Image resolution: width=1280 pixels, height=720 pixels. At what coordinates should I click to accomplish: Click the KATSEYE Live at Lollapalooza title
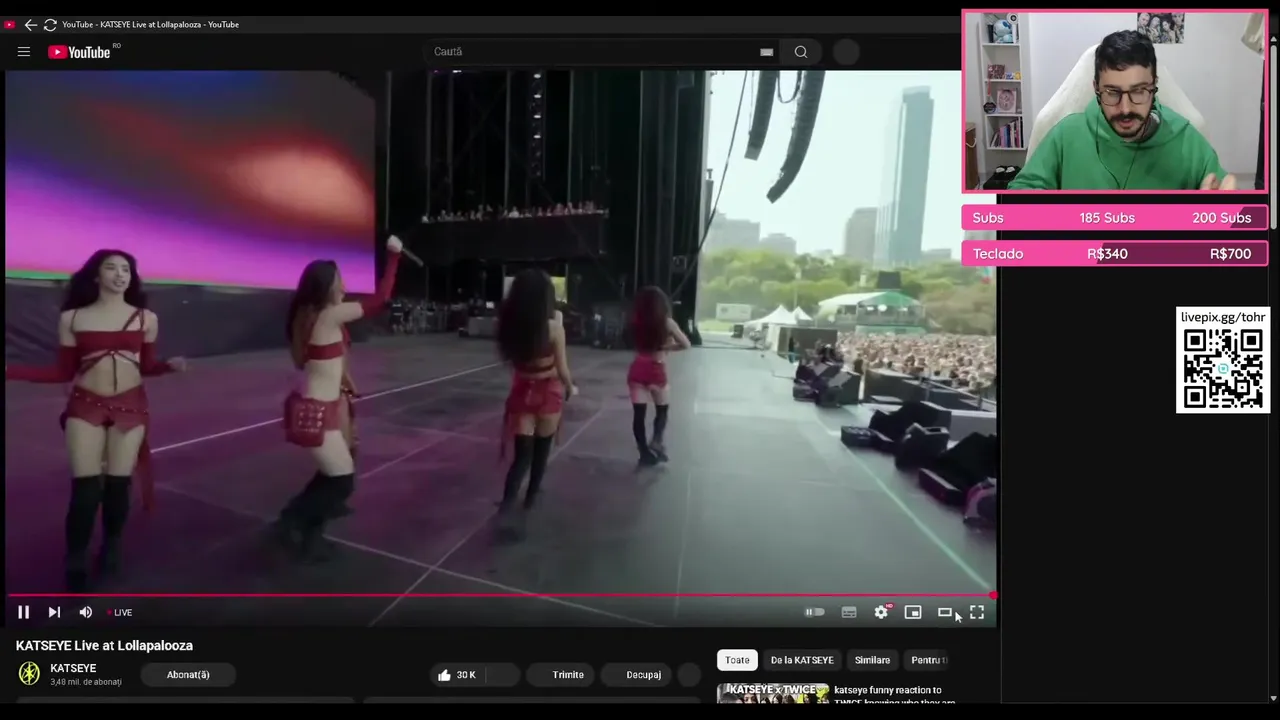[x=104, y=646]
